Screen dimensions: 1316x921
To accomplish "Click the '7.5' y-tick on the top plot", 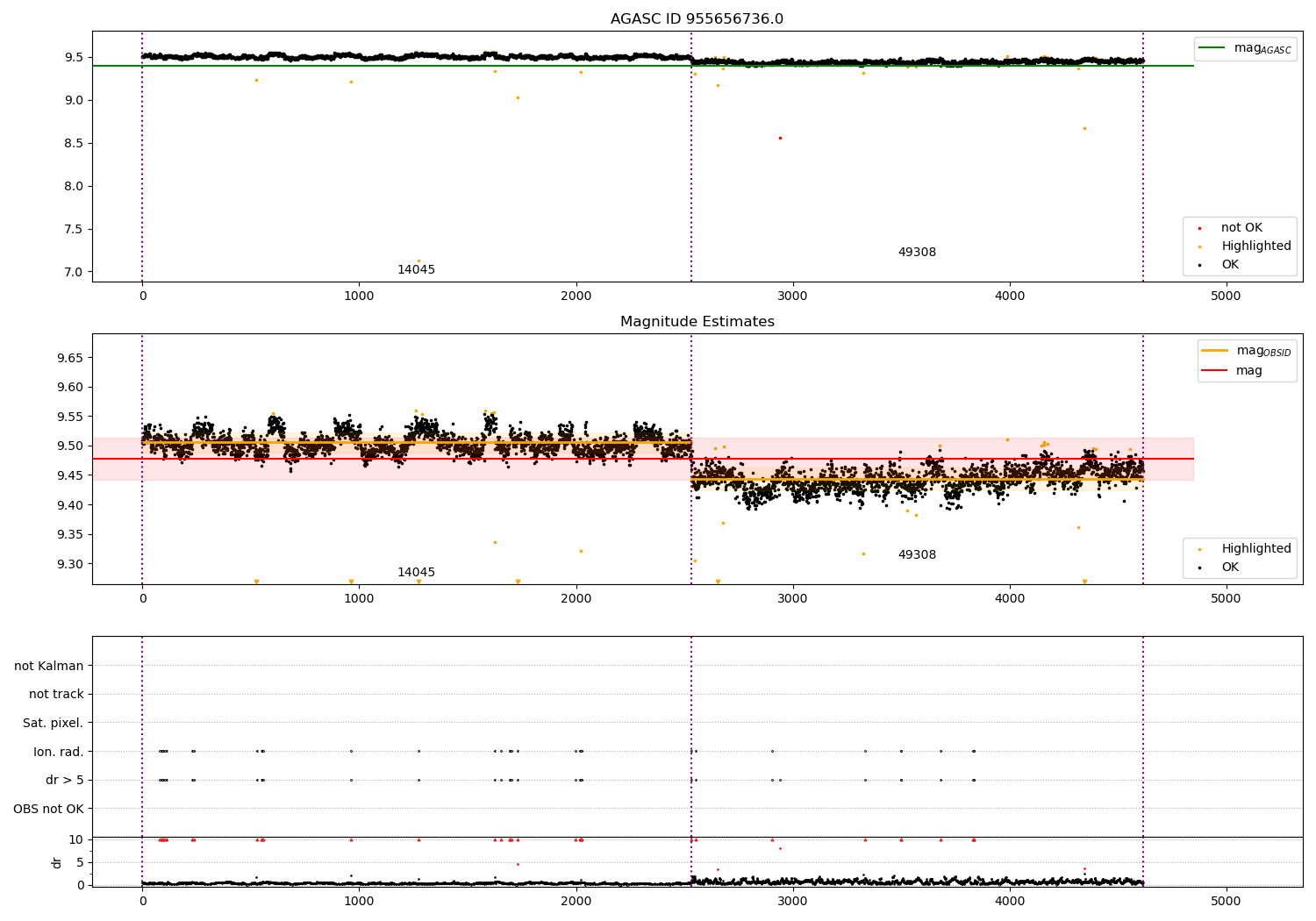I will click(x=73, y=230).
